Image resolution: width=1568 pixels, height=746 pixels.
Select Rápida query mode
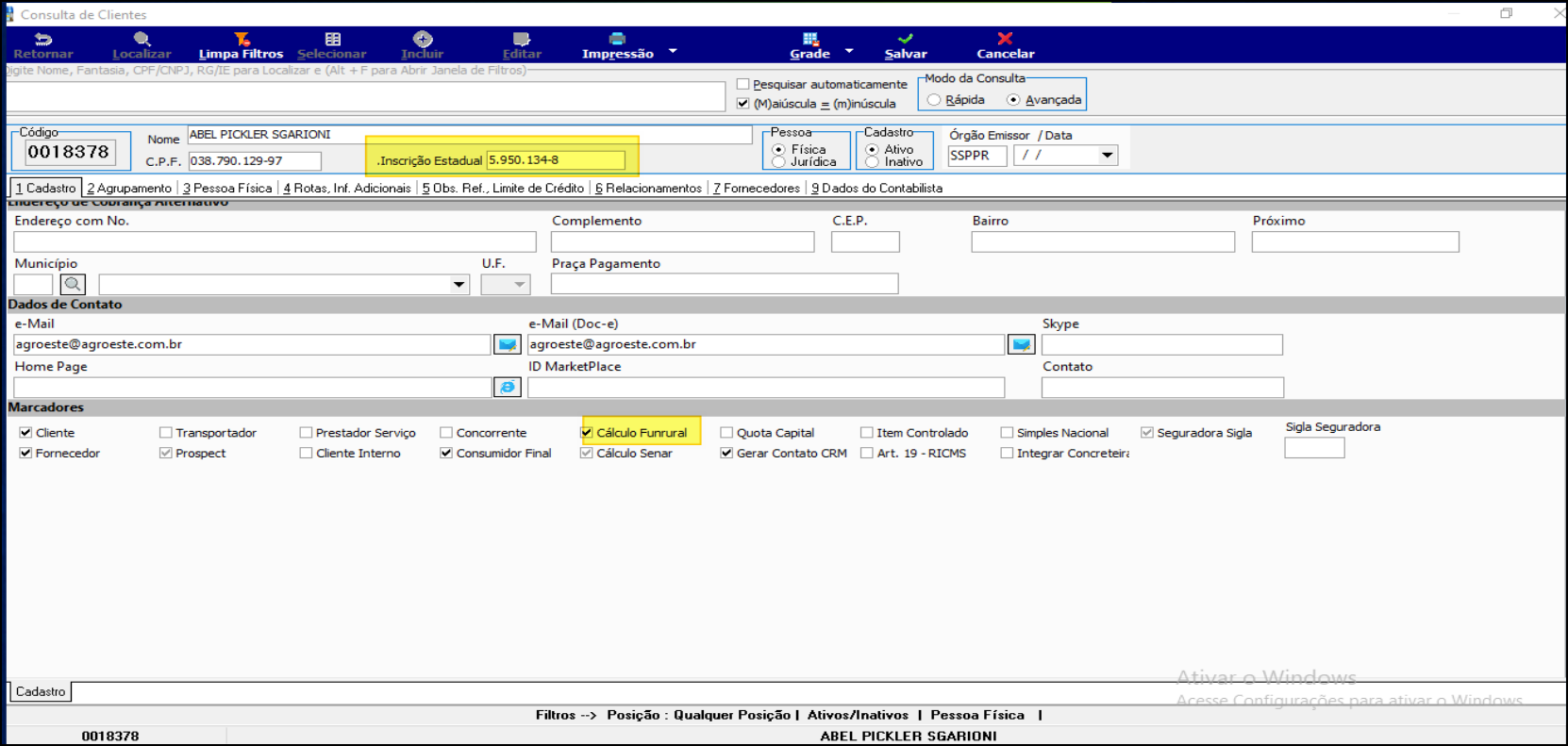point(934,100)
